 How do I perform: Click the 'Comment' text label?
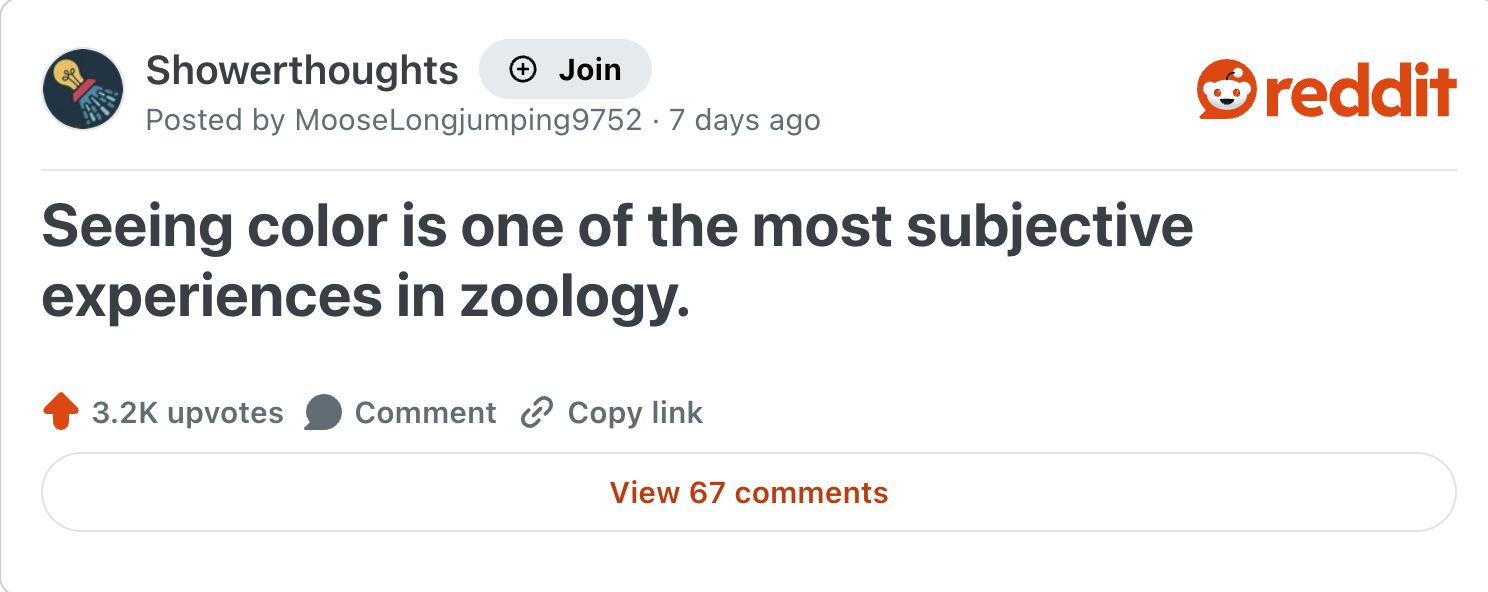(425, 413)
